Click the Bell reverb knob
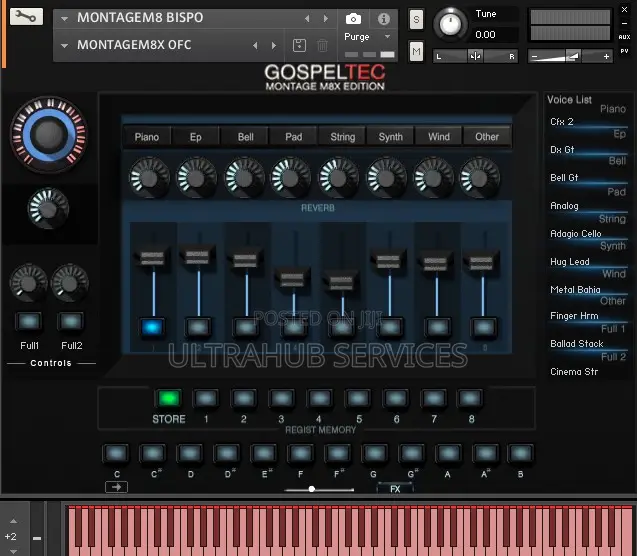The width and height of the screenshot is (637, 556). pos(244,178)
